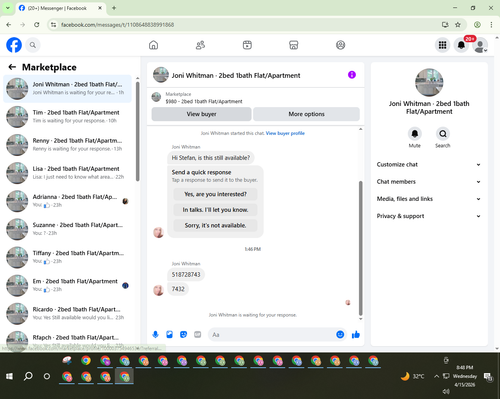Expand Media, files and links section
This screenshot has height=399, width=500.
coord(429,199)
